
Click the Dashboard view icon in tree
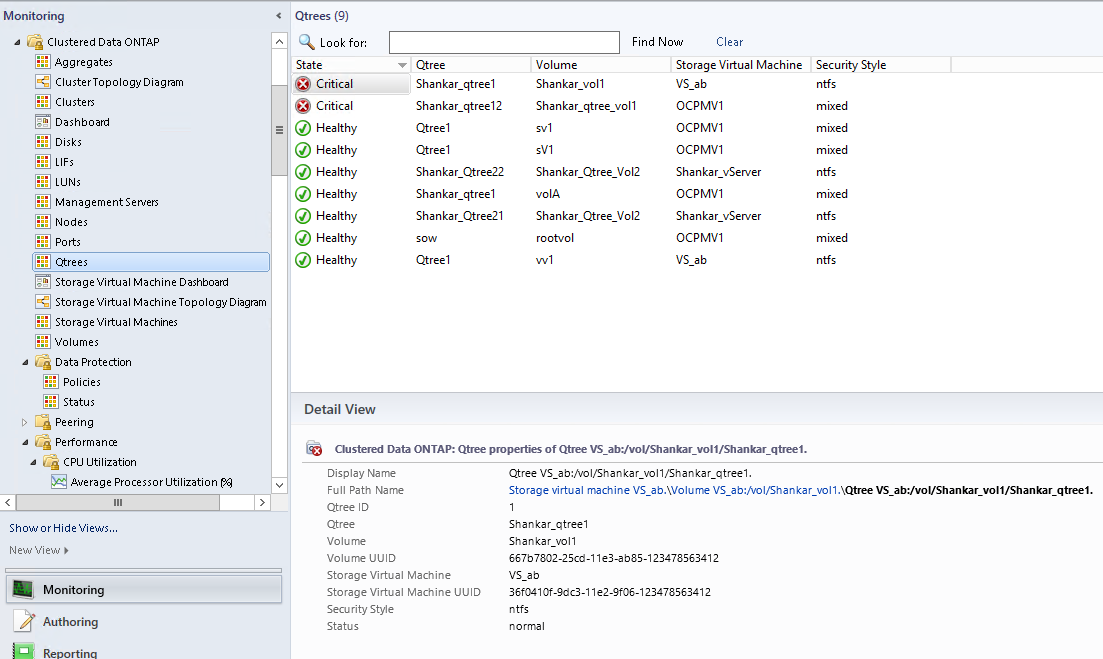point(43,122)
